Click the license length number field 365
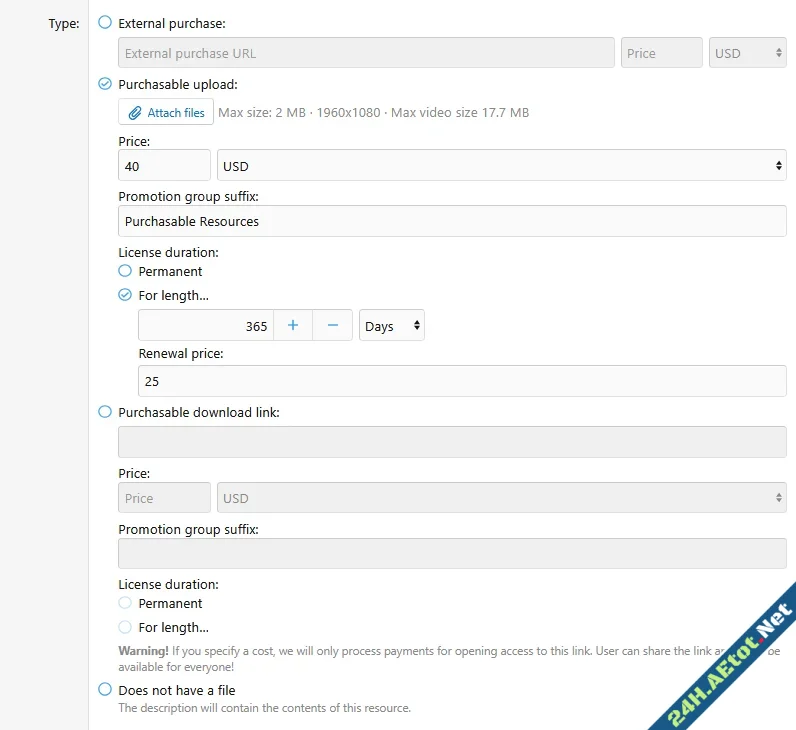Viewport: 796px width, 730px height. [205, 326]
